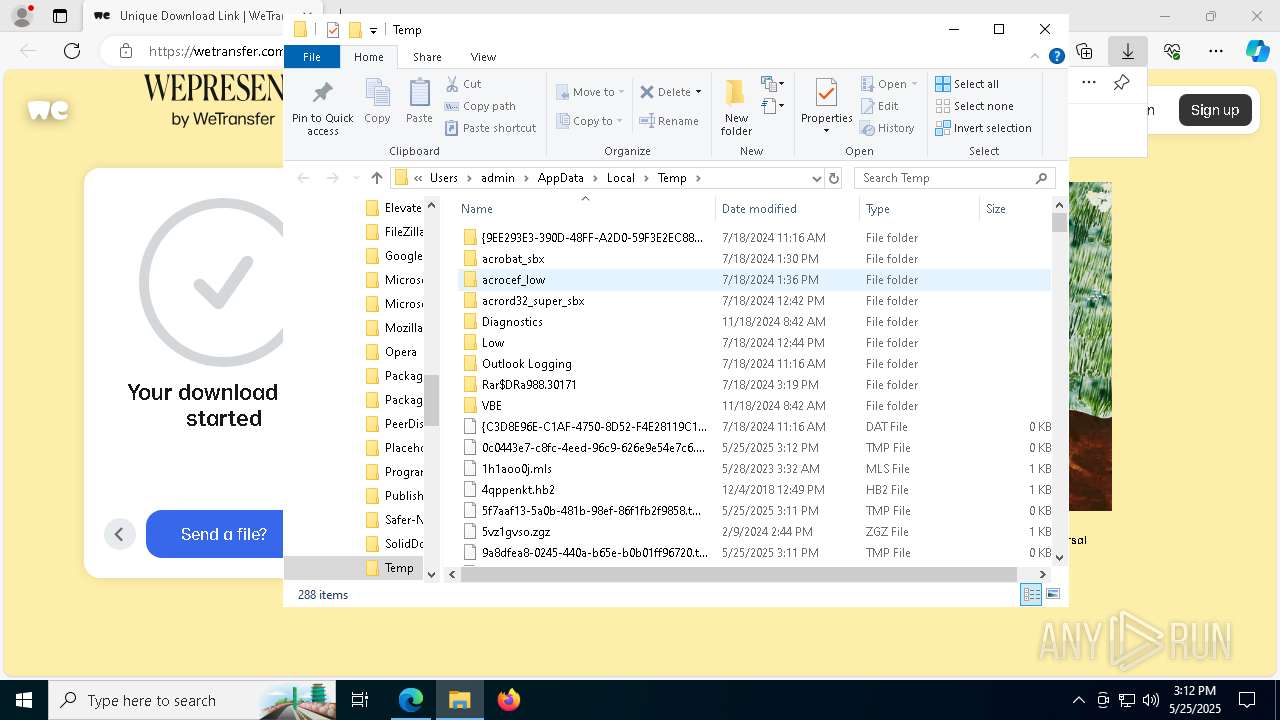The height and width of the screenshot is (720, 1280).
Task: Click Up one level arrow
Action: coord(376,178)
